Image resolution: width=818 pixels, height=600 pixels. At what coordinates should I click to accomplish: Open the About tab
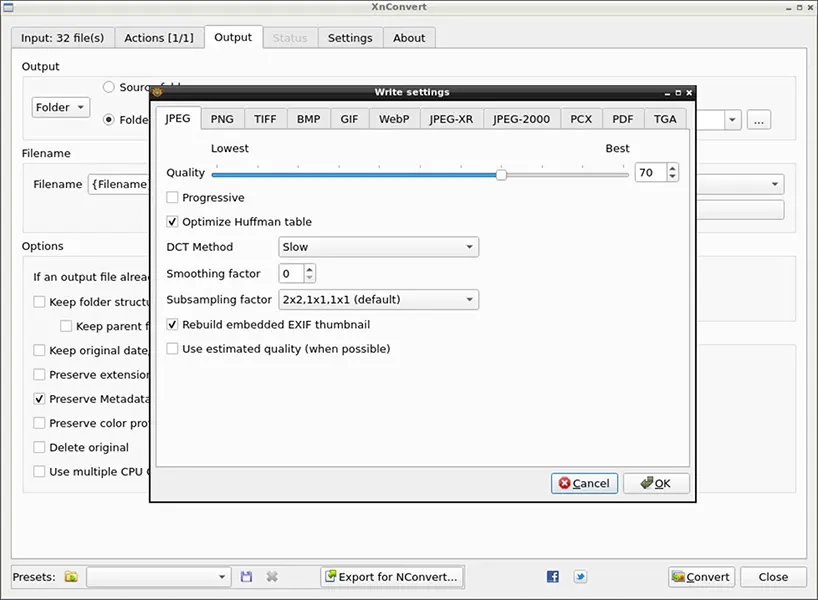point(410,38)
